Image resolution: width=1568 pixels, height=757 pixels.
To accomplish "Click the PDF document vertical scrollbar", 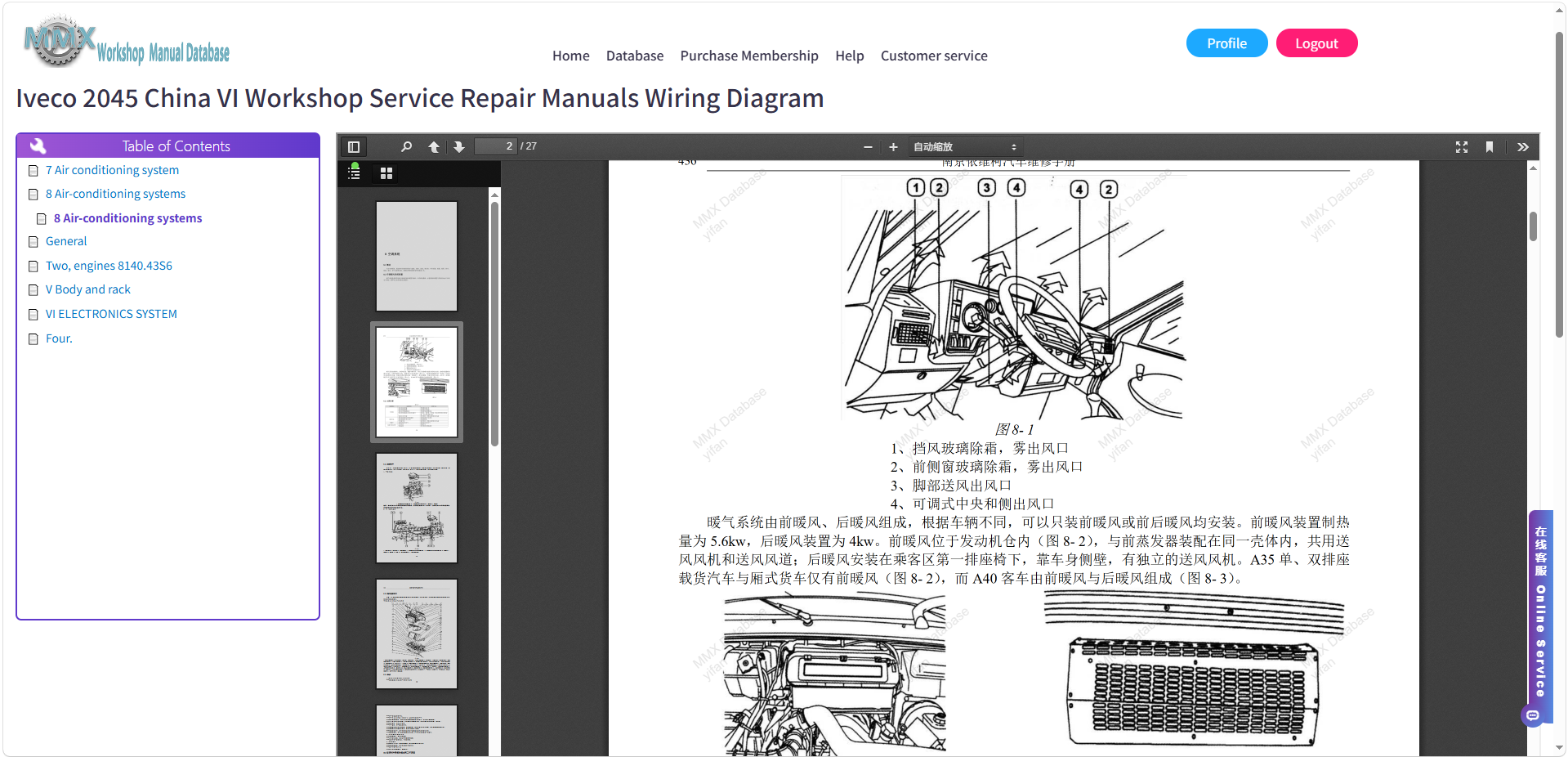I will (1533, 226).
